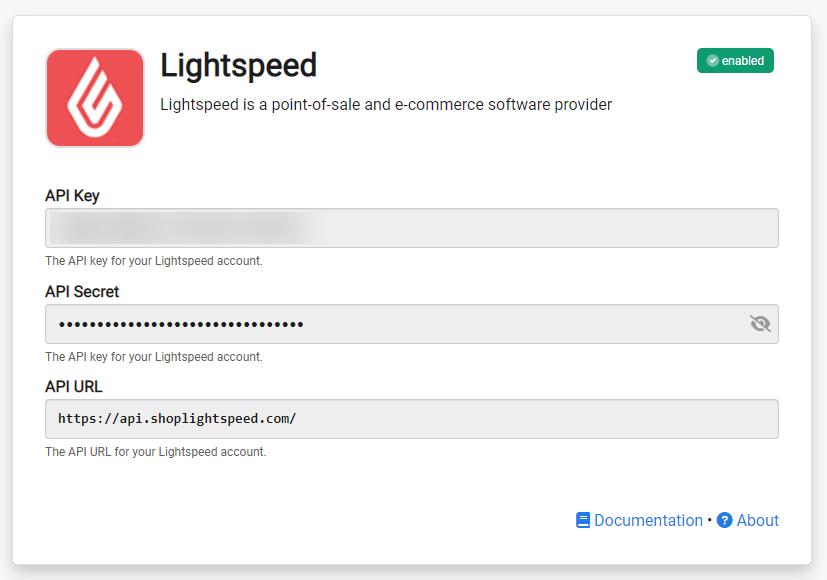This screenshot has height=580, width=827.
Task: Focus the masked API Secret field
Action: (412, 324)
